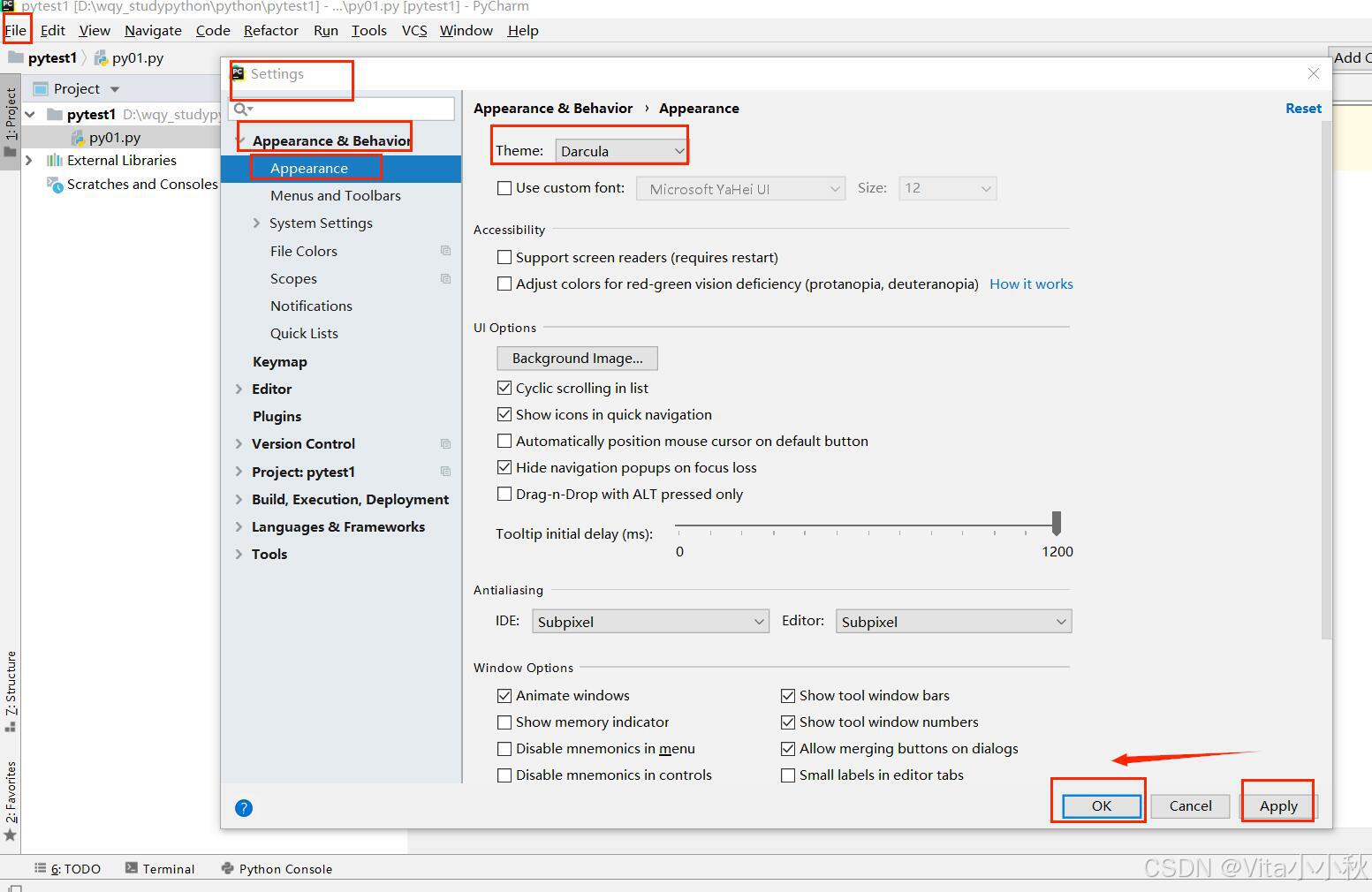
Task: Open the Run menu
Action: [326, 30]
